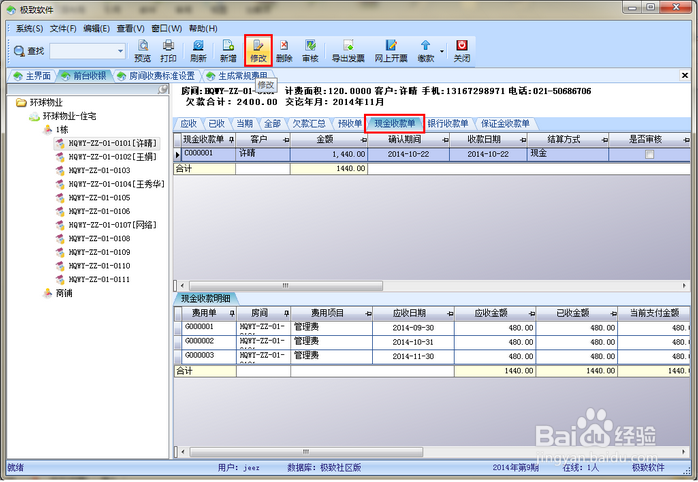The image size is (698, 482).
Task: Select the 预收单 sub-tab
Action: pyautogui.click(x=349, y=123)
